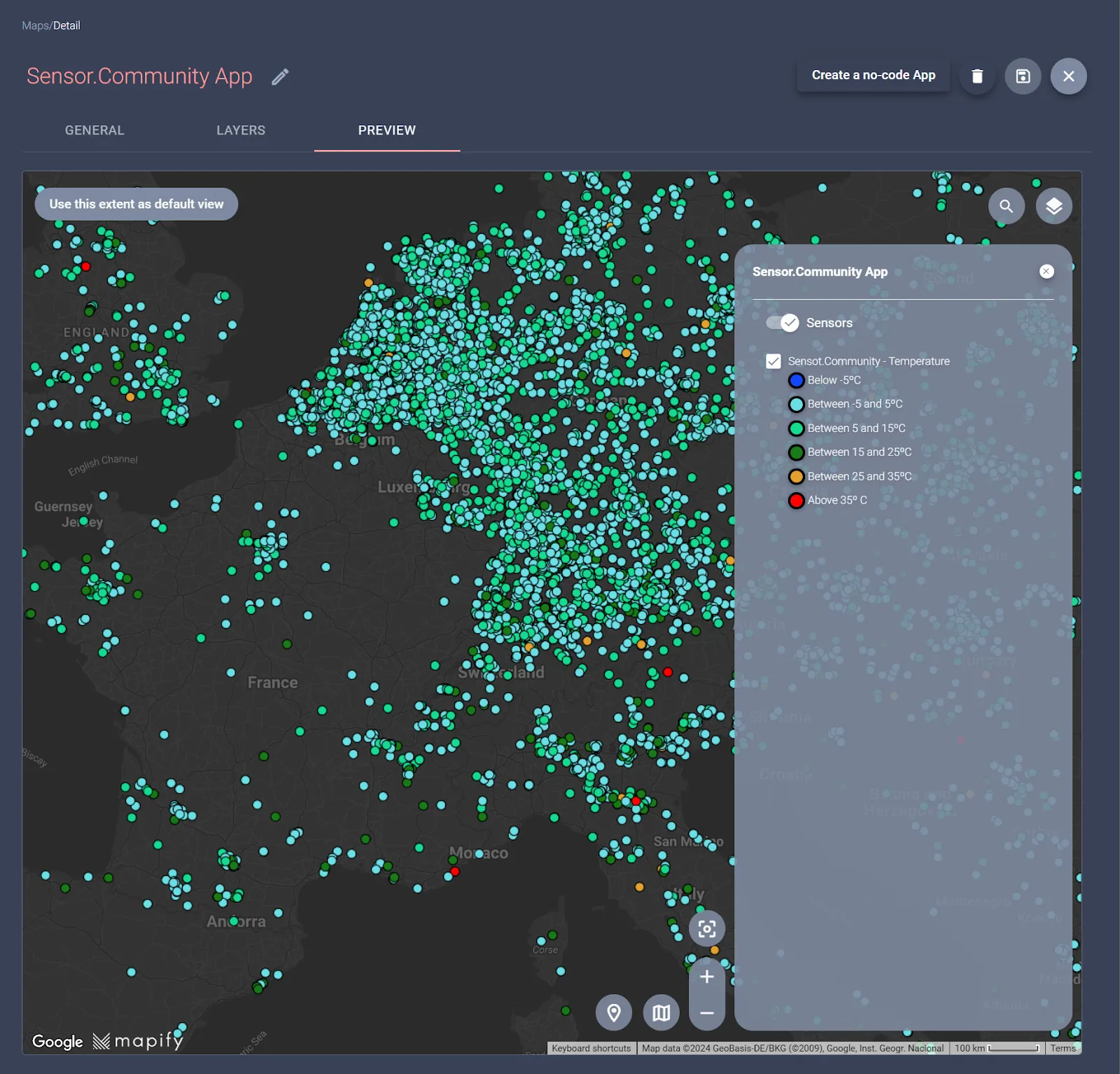Click the legend panel heading Sensor.Community App
The image size is (1120, 1074).
(x=820, y=272)
